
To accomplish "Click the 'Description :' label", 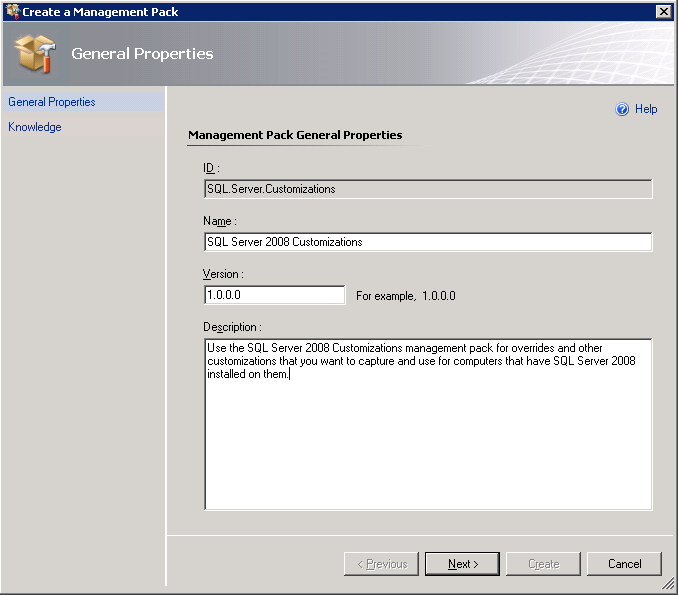I will click(232, 327).
